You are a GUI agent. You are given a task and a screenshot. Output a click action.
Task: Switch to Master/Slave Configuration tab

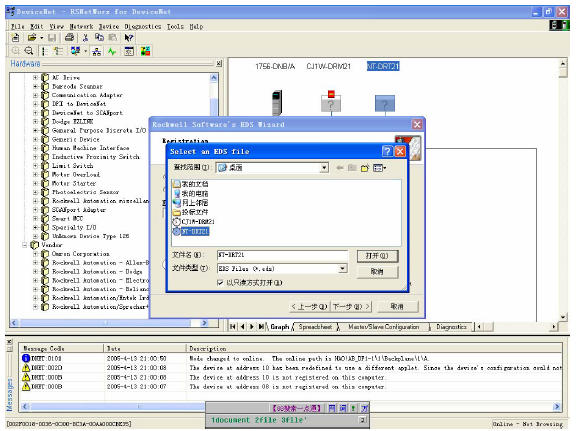point(383,327)
